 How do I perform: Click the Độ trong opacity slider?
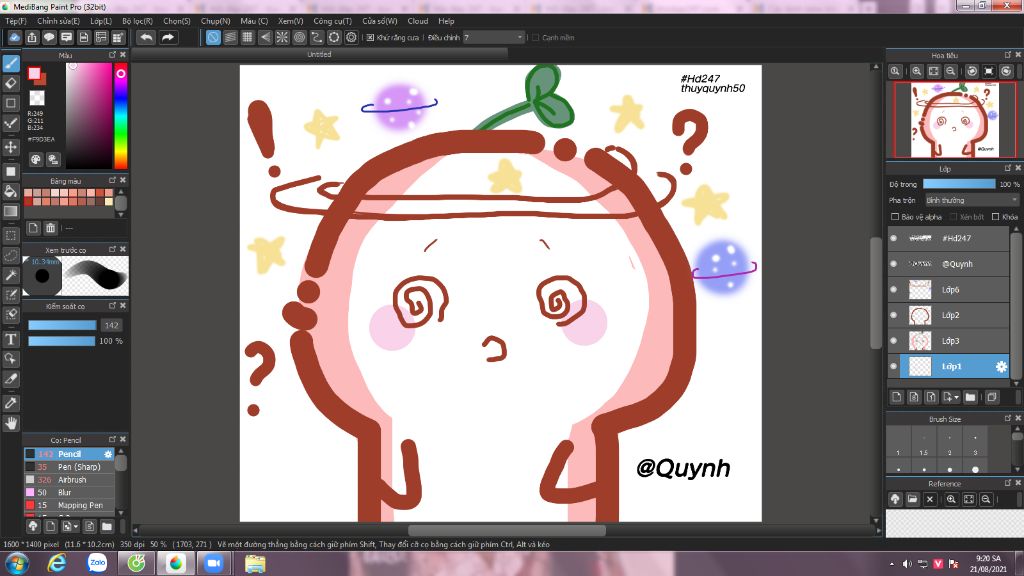tap(959, 184)
